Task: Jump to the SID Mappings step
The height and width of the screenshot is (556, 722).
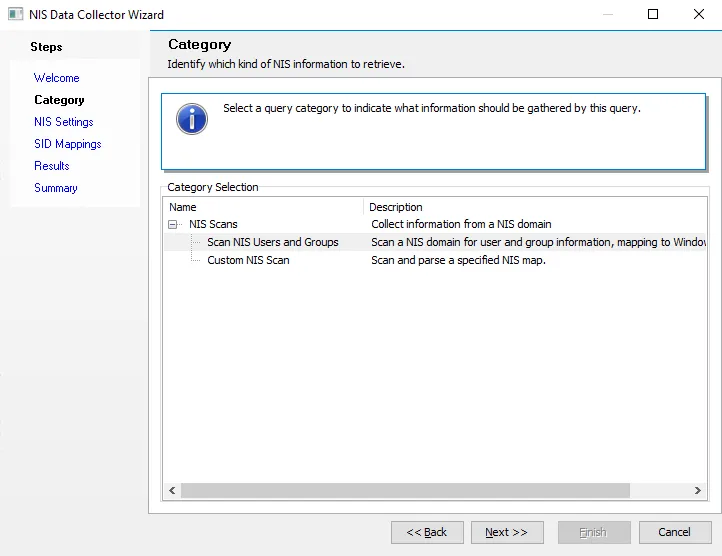Action: click(68, 144)
